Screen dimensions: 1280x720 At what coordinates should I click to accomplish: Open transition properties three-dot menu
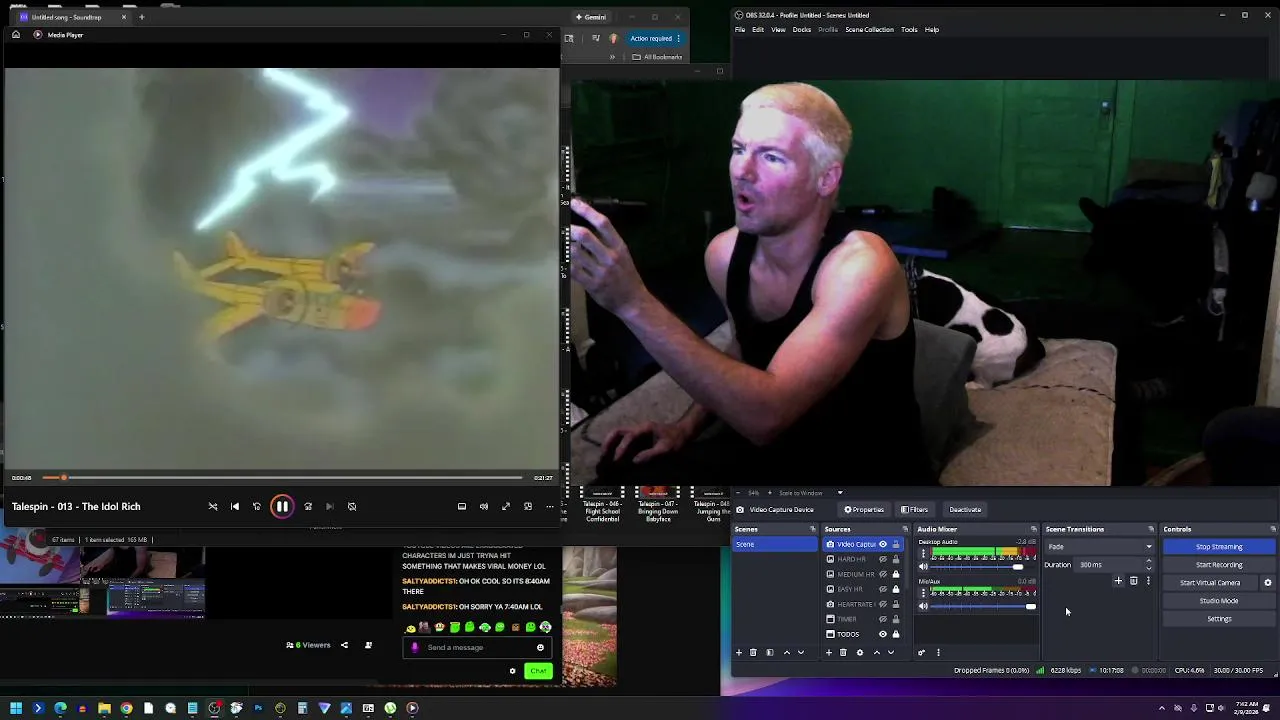1148,581
